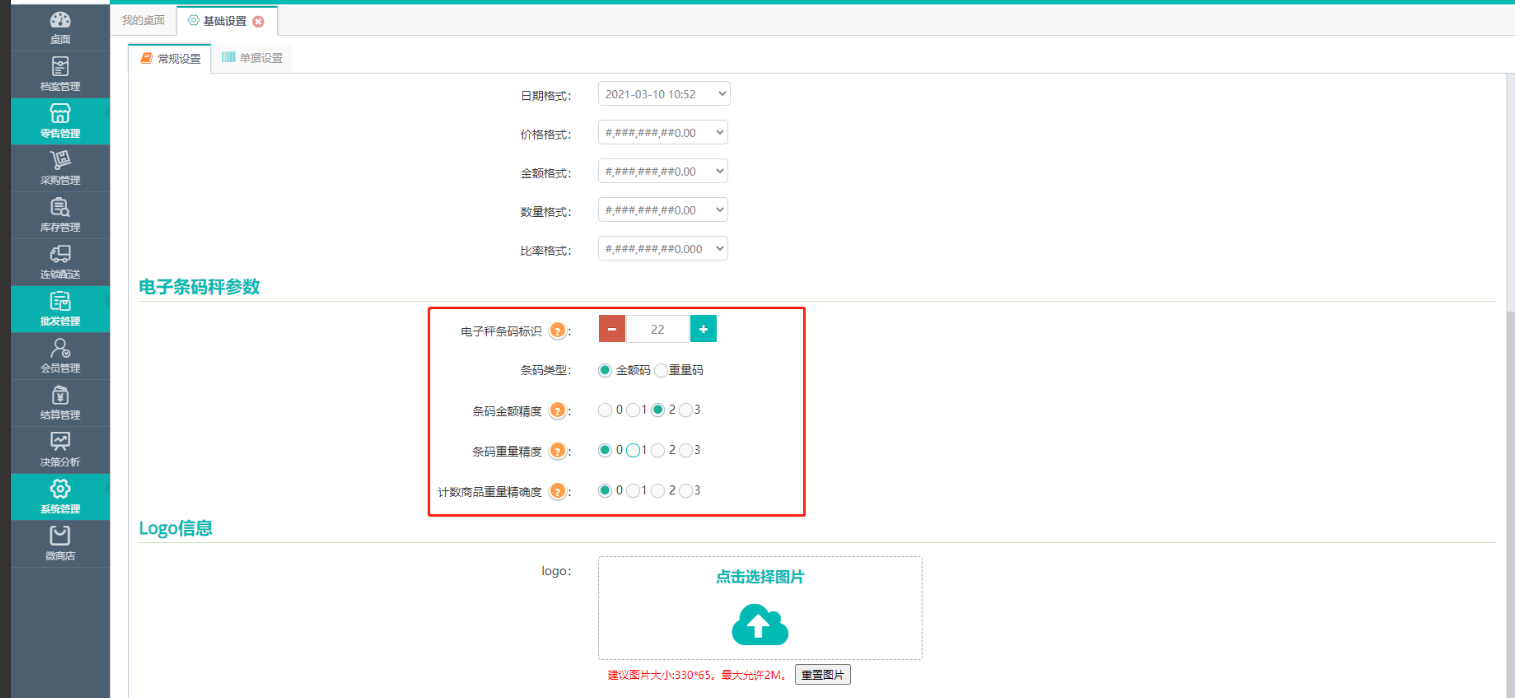Open the 金额格式 dropdown

tap(663, 171)
